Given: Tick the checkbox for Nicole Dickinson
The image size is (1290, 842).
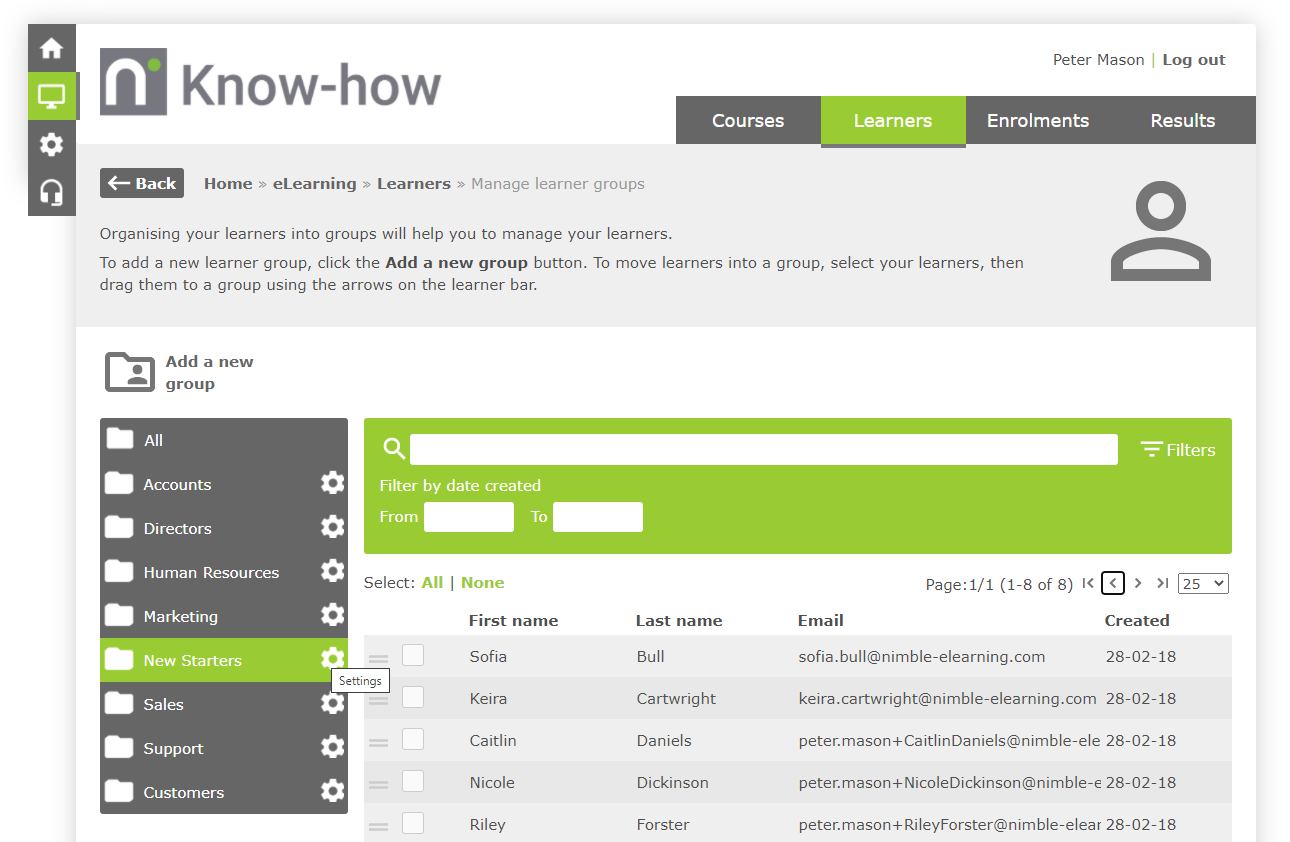Looking at the screenshot, I should click(x=413, y=781).
